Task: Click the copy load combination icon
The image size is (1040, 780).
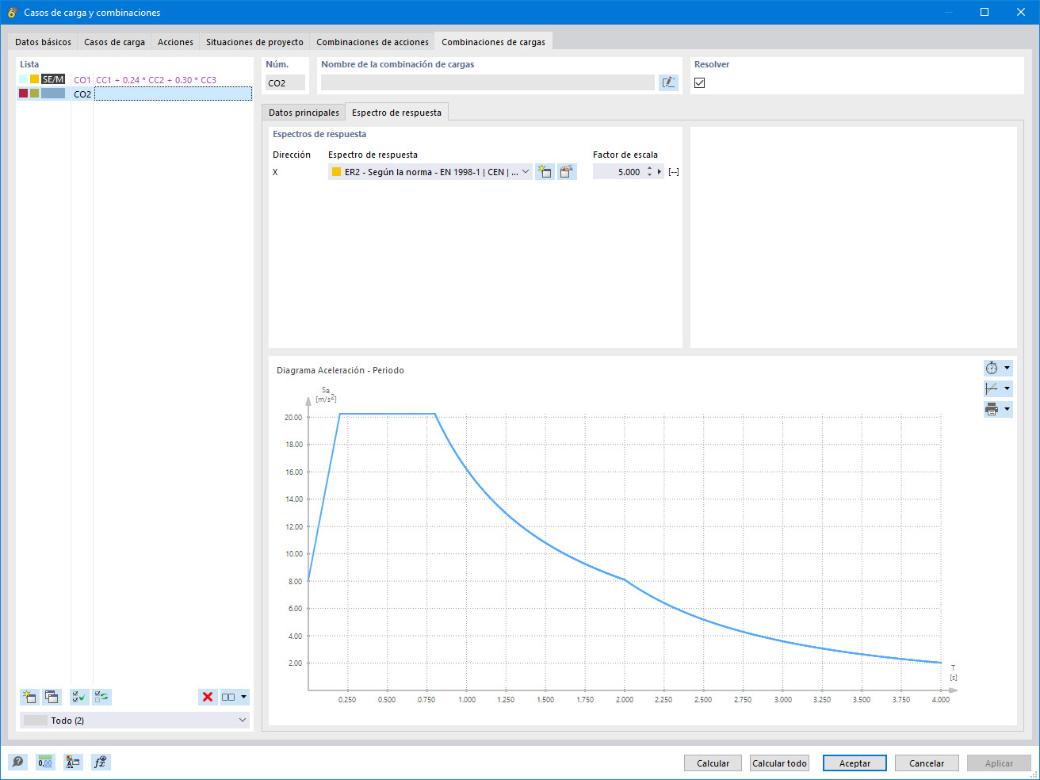Action: [x=51, y=696]
